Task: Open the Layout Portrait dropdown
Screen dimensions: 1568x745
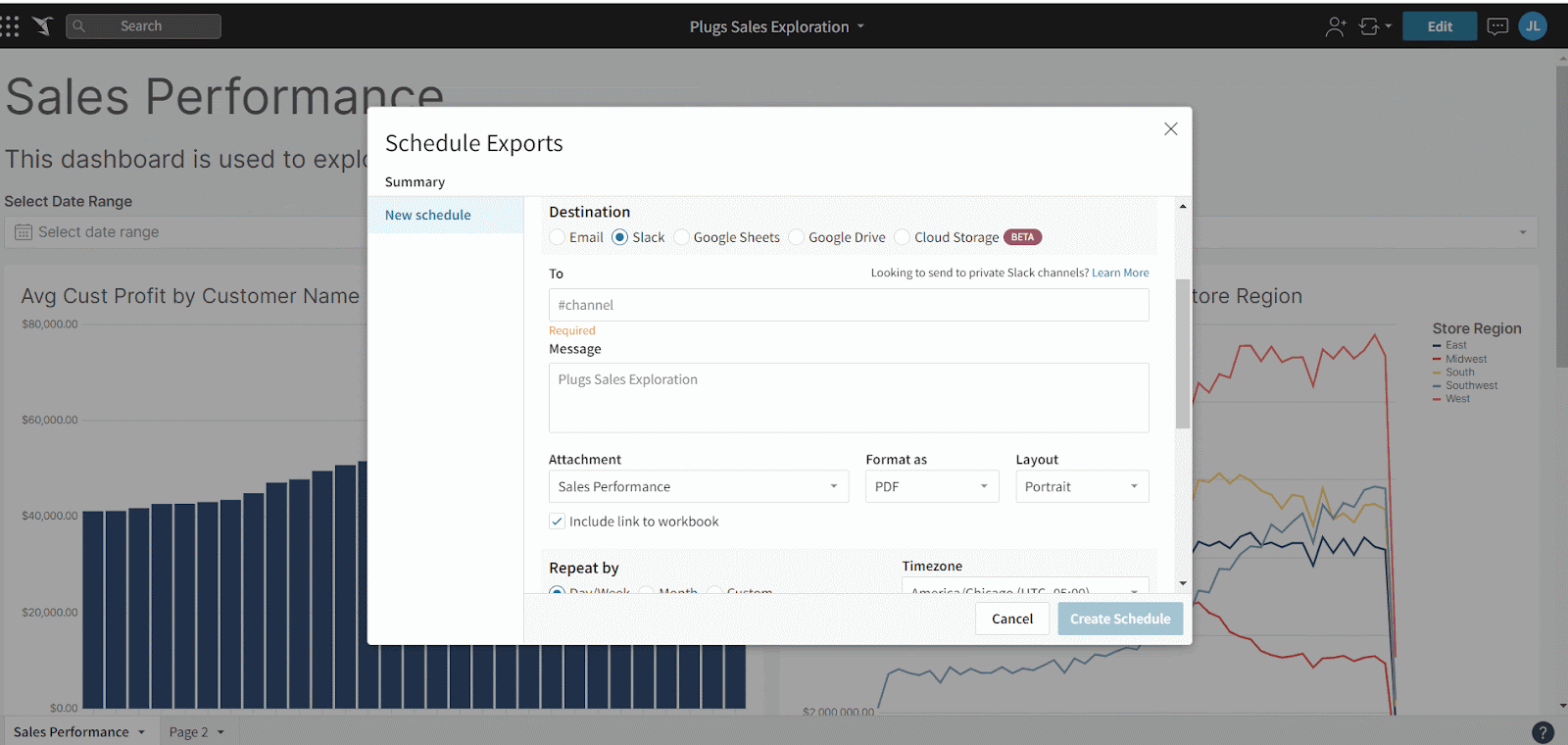Action: coord(1082,486)
